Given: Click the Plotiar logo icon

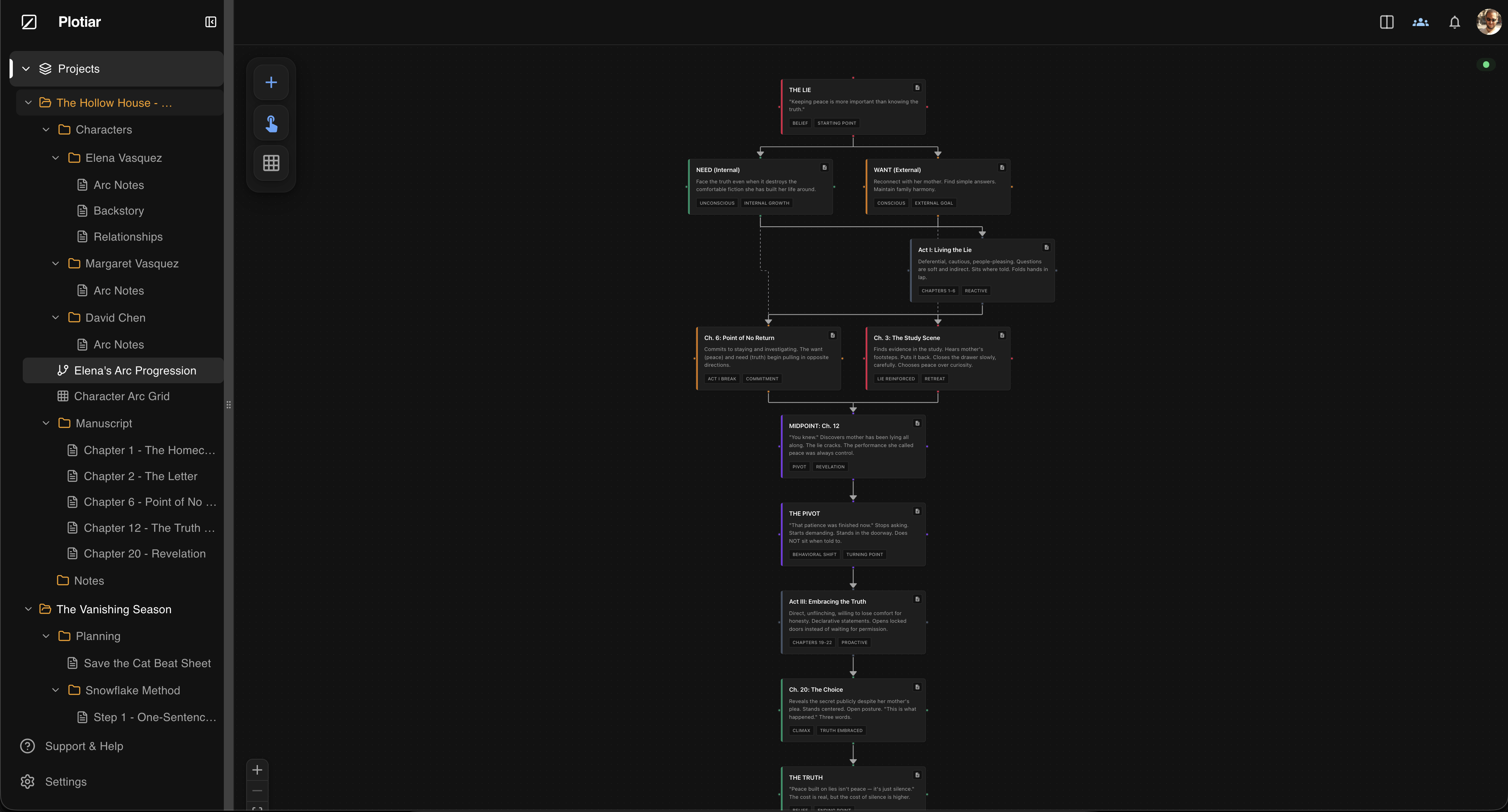Looking at the screenshot, I should coord(29,22).
